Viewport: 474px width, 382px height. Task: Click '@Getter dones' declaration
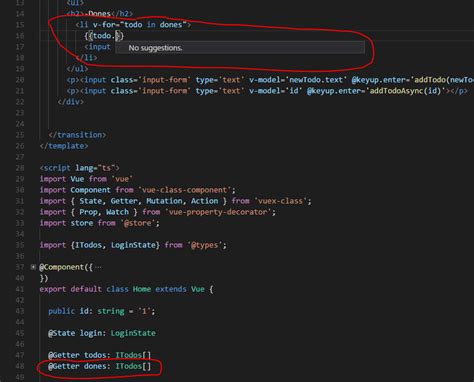[x=99, y=366]
